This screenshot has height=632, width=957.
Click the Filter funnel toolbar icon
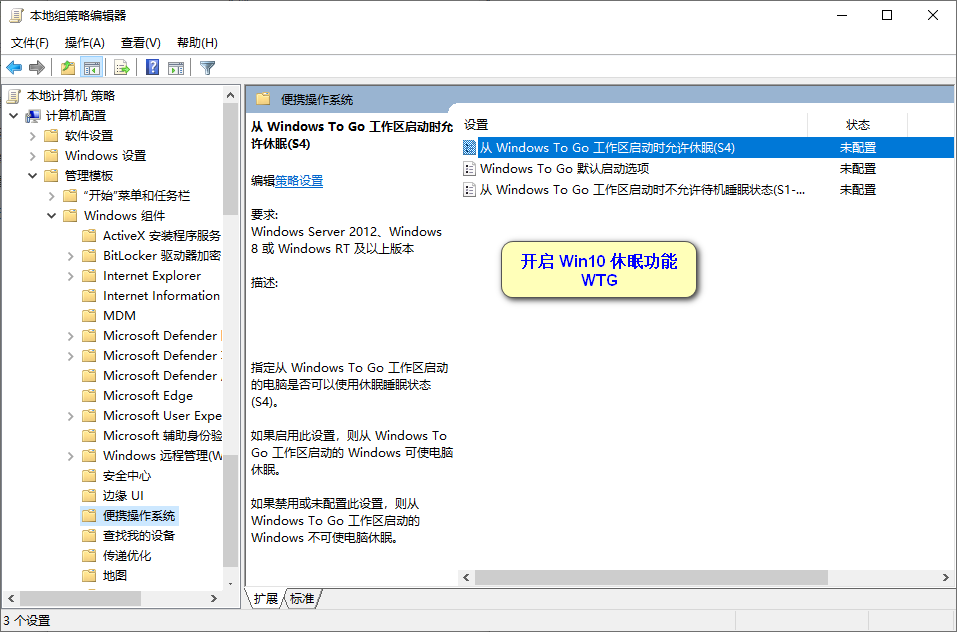point(208,68)
